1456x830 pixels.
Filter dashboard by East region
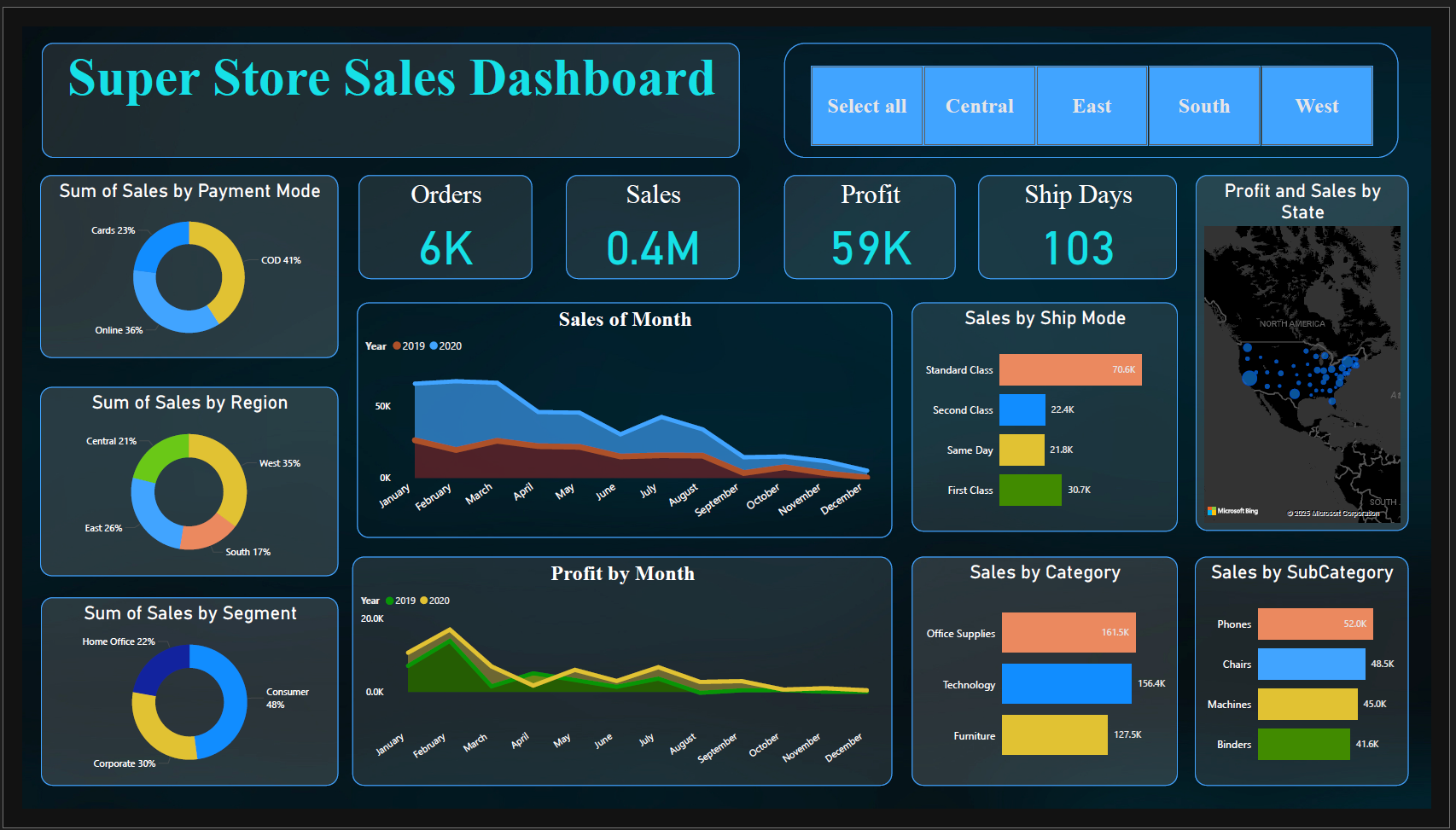click(x=1092, y=105)
